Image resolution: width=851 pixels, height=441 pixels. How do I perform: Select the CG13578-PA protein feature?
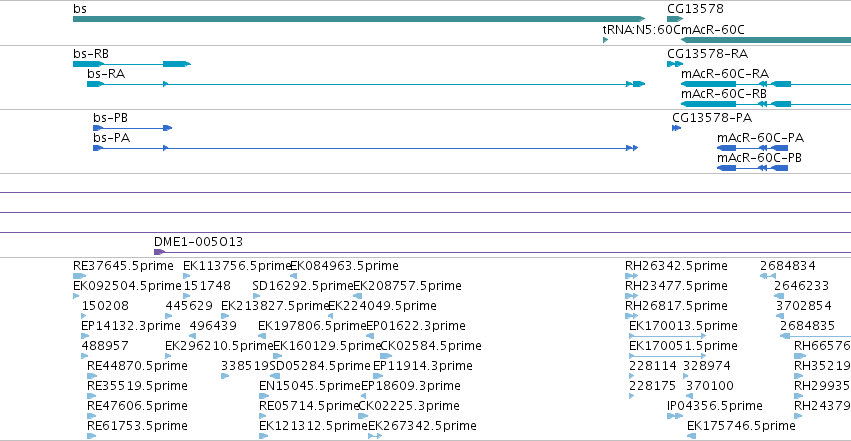click(676, 128)
